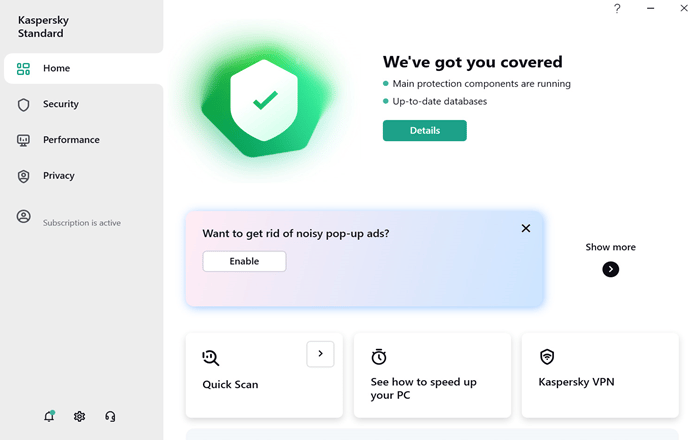Enable pop-up ads blocking
The image size is (700, 440).
244,261
